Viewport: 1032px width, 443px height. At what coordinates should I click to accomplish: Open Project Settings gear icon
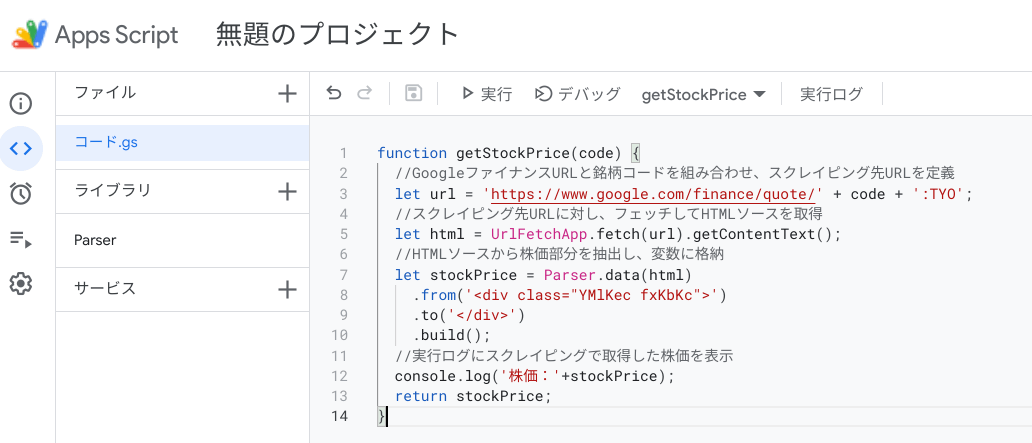pyautogui.click(x=21, y=284)
